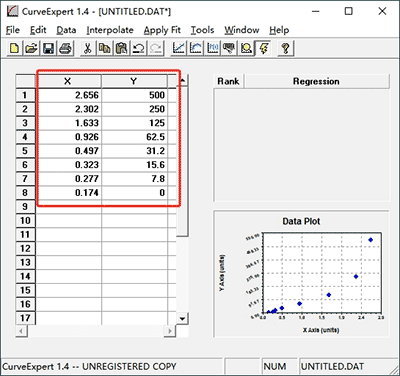
Task: Open the Window menu
Action: click(x=242, y=30)
